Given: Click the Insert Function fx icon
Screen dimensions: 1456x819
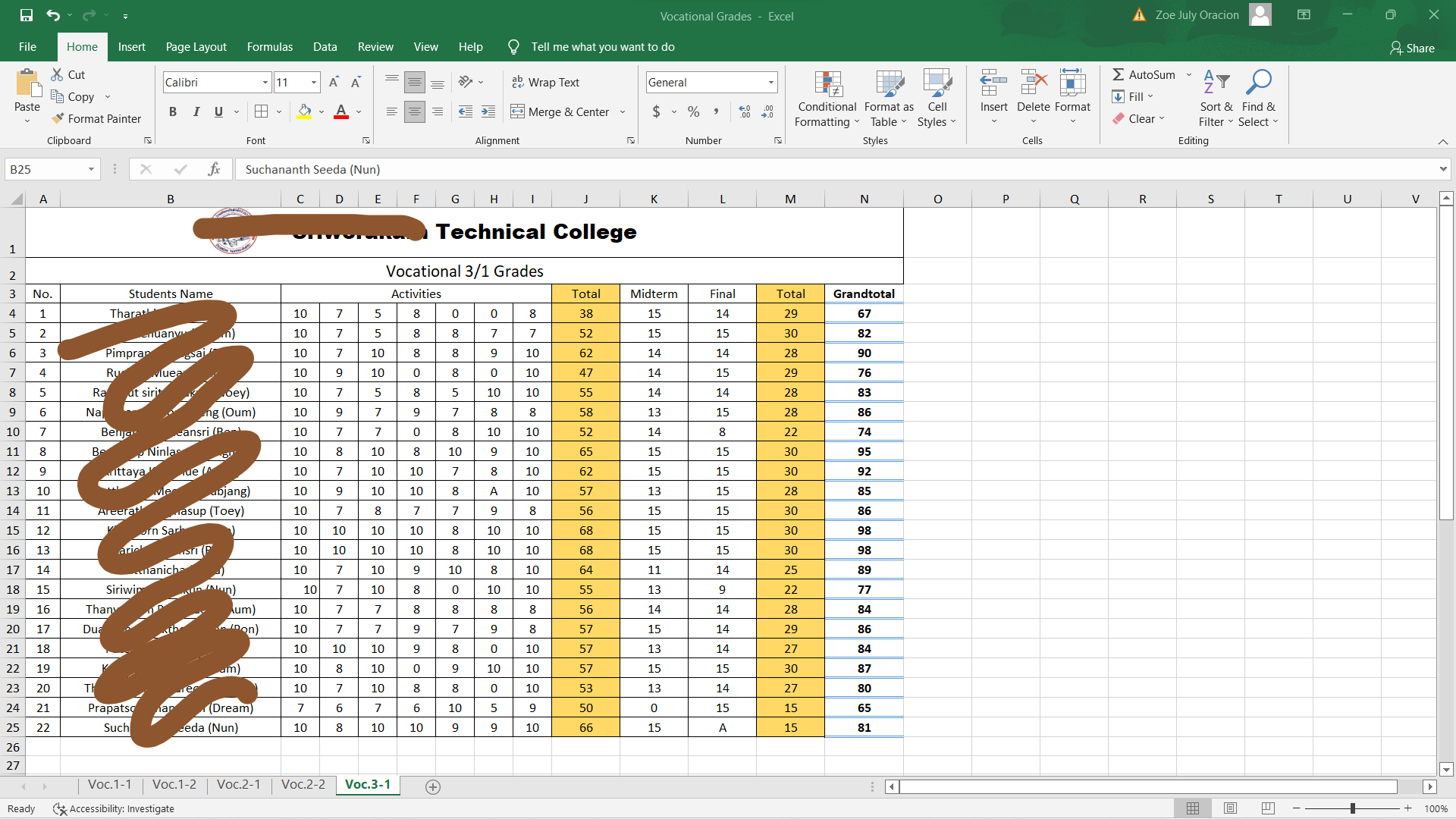Looking at the screenshot, I should [x=214, y=169].
